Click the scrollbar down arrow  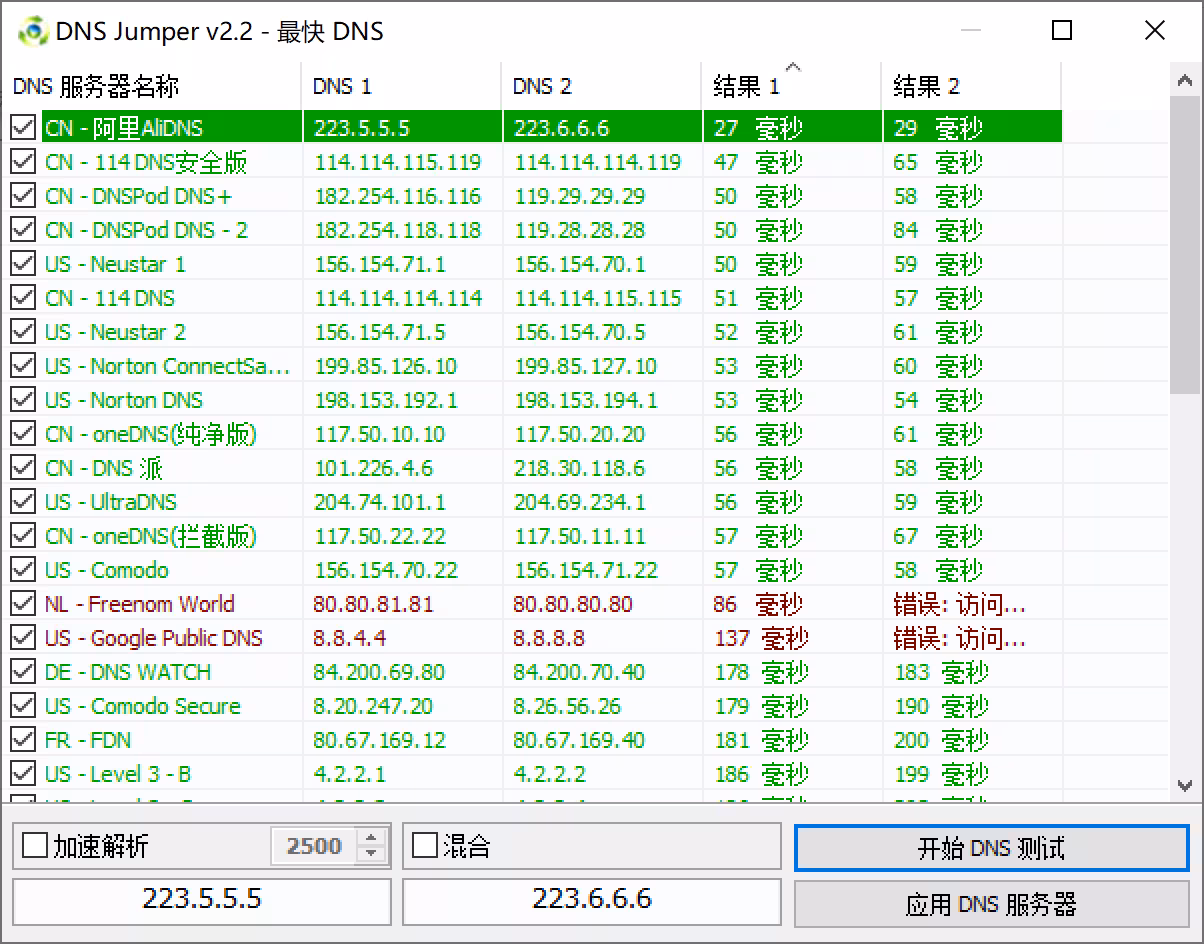click(x=1185, y=785)
